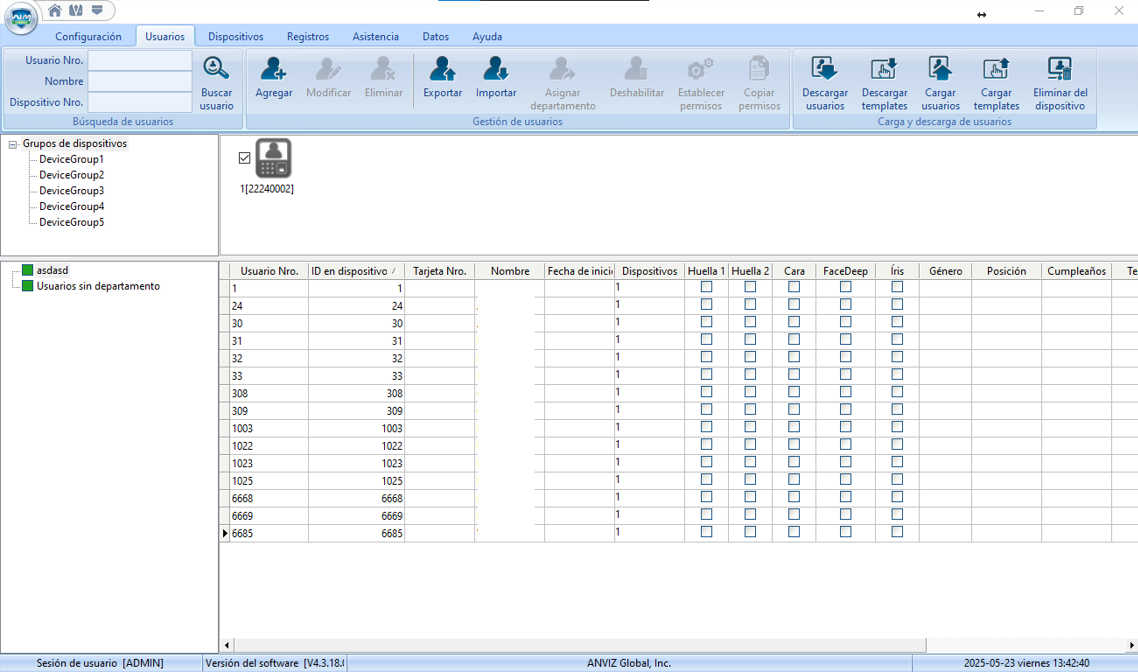
Task: Toggle Huella 2 checkbox for user 24
Action: coord(750,304)
